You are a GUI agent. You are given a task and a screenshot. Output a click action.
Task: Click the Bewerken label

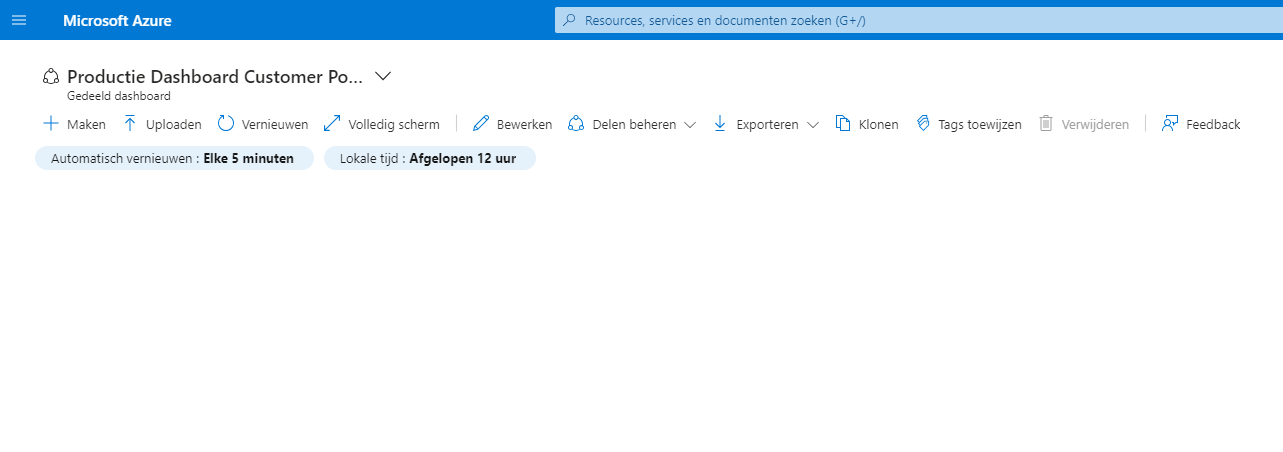pyautogui.click(x=525, y=125)
